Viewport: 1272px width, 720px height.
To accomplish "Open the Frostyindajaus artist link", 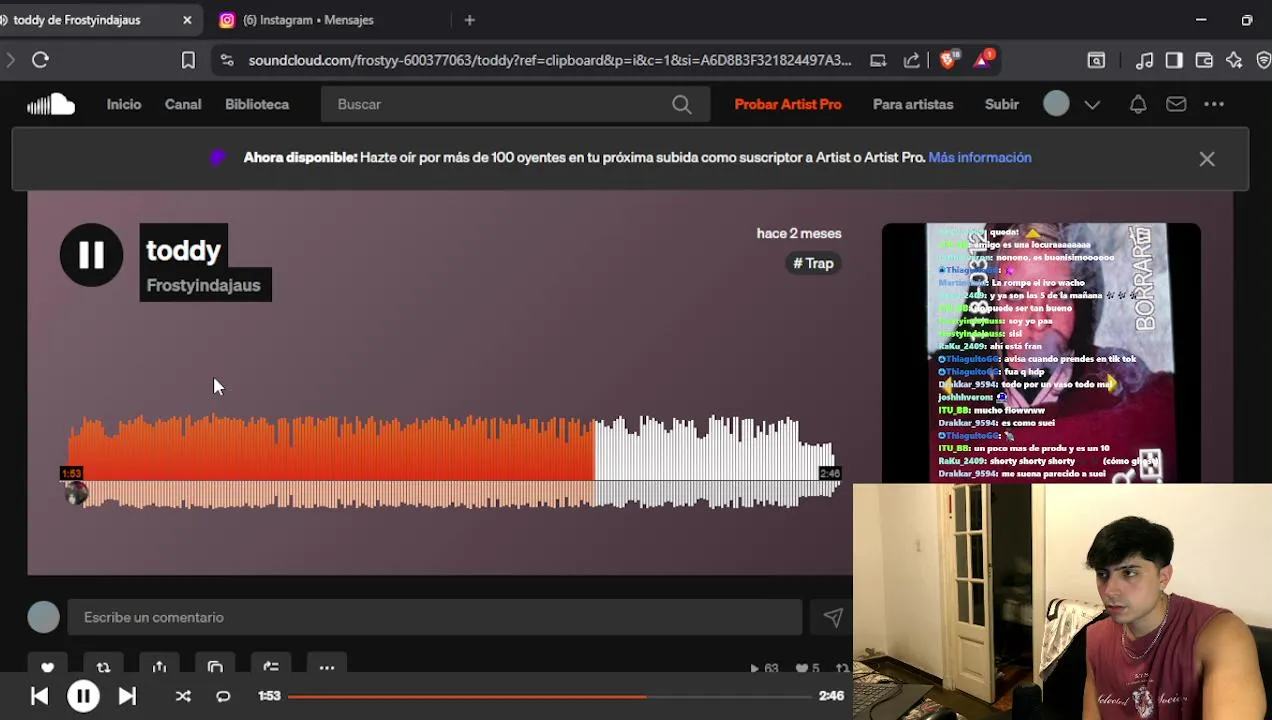I will coord(203,285).
